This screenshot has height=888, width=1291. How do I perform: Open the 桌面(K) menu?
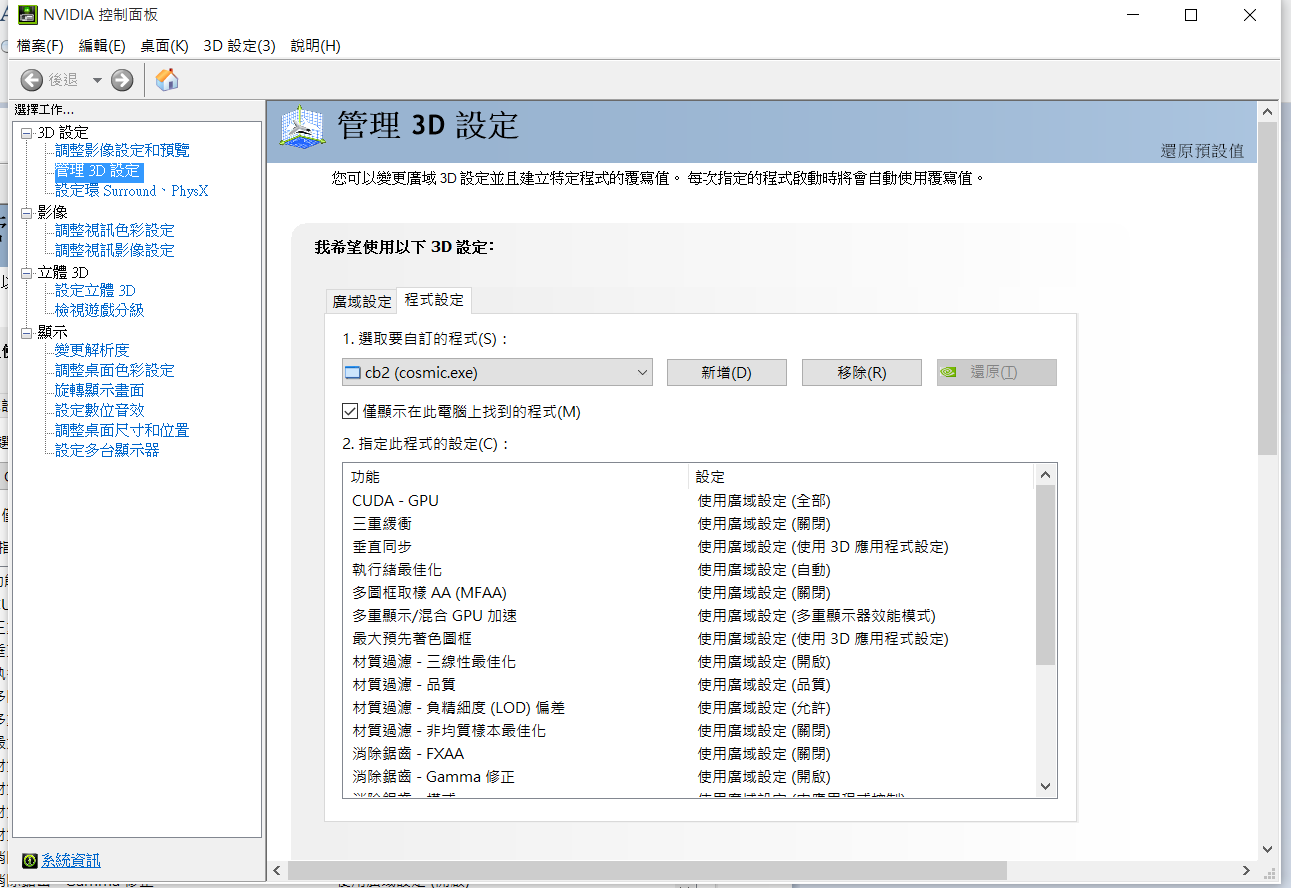[x=164, y=46]
